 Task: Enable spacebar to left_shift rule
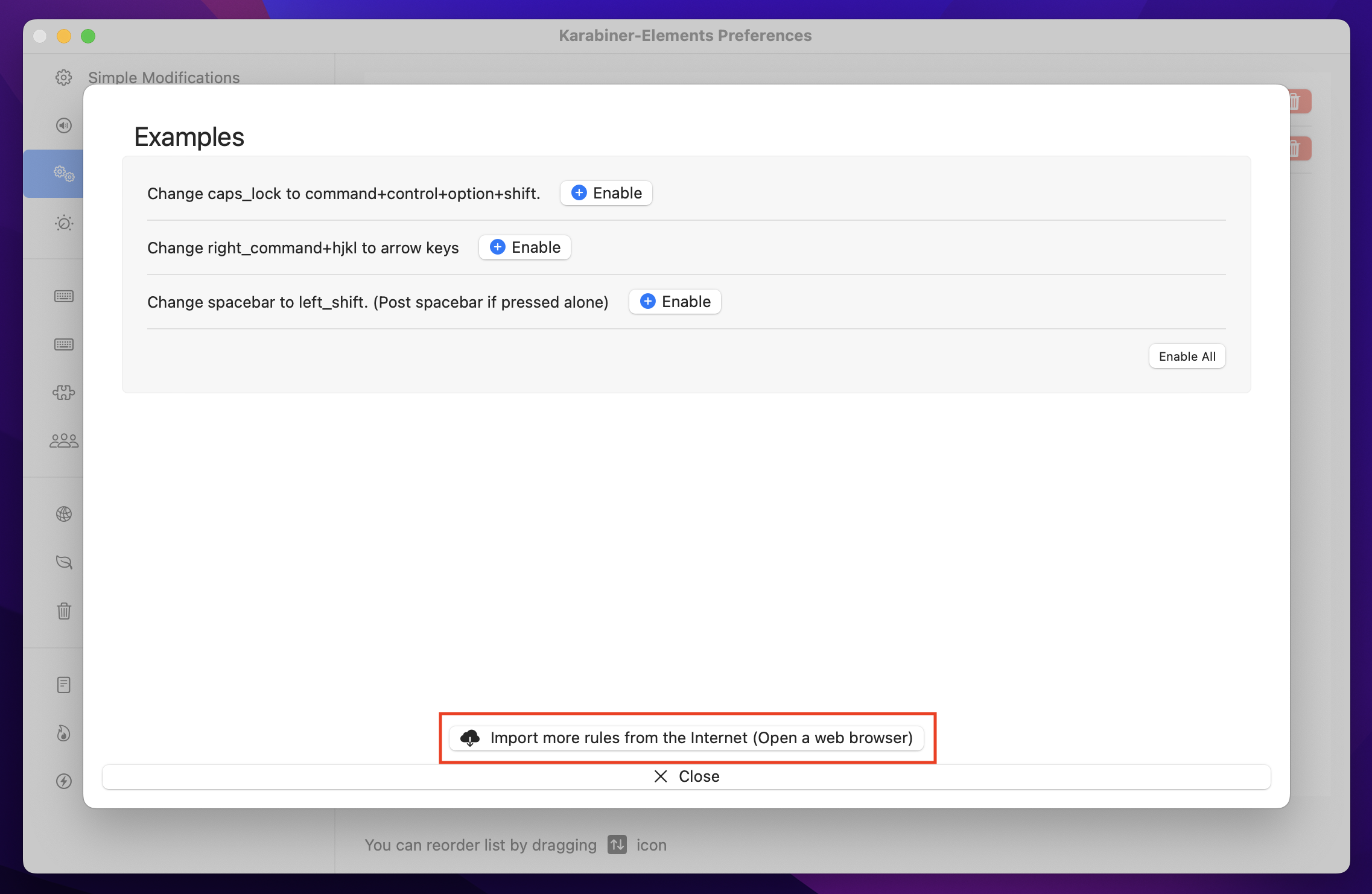pyautogui.click(x=675, y=302)
